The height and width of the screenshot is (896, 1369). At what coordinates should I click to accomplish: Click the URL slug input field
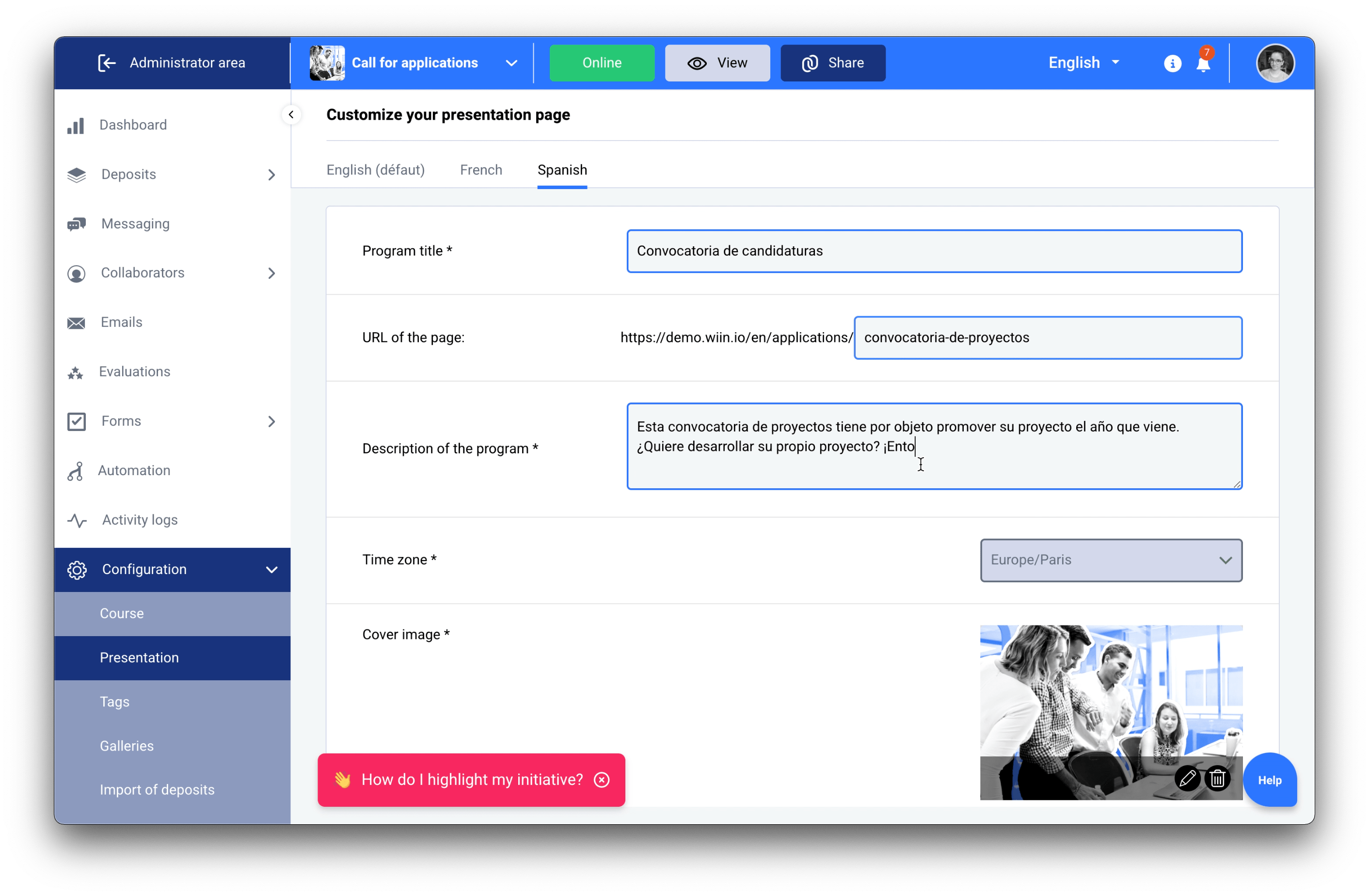click(1048, 338)
